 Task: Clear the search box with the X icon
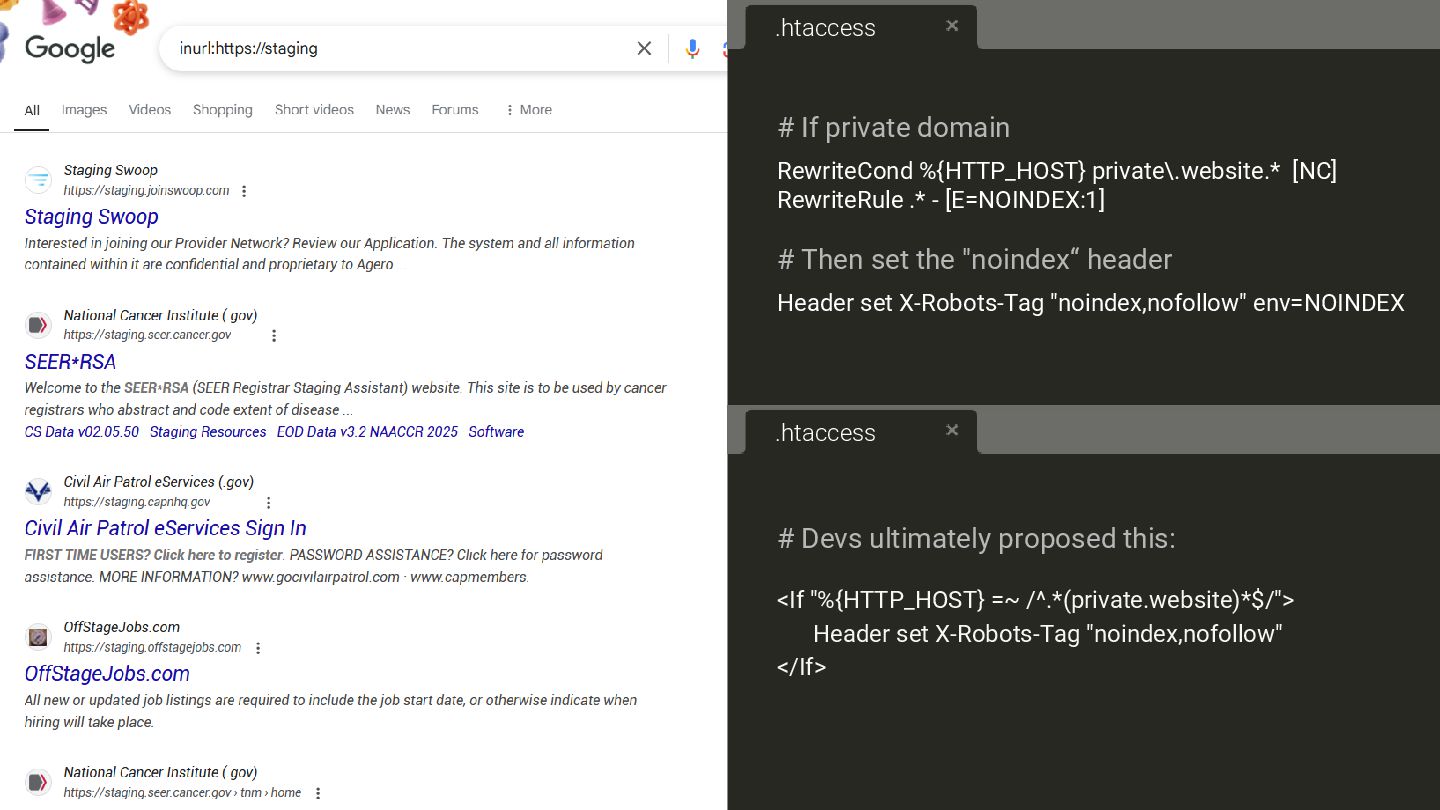pyautogui.click(x=644, y=48)
